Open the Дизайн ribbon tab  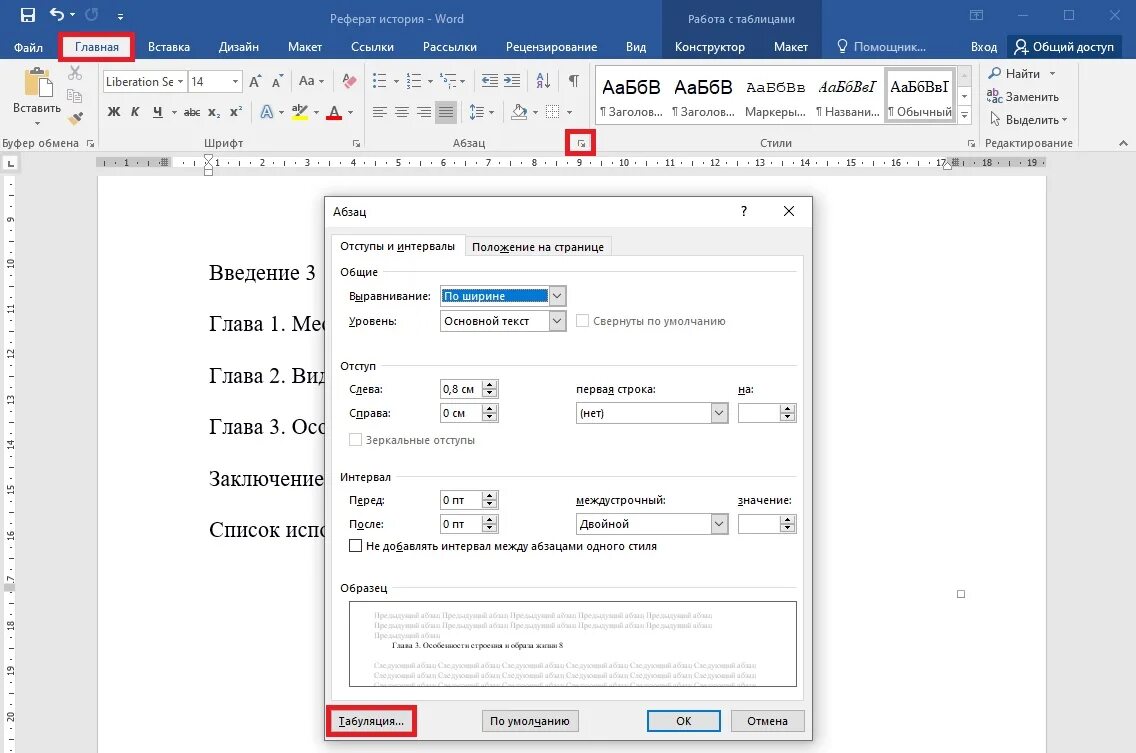click(238, 47)
